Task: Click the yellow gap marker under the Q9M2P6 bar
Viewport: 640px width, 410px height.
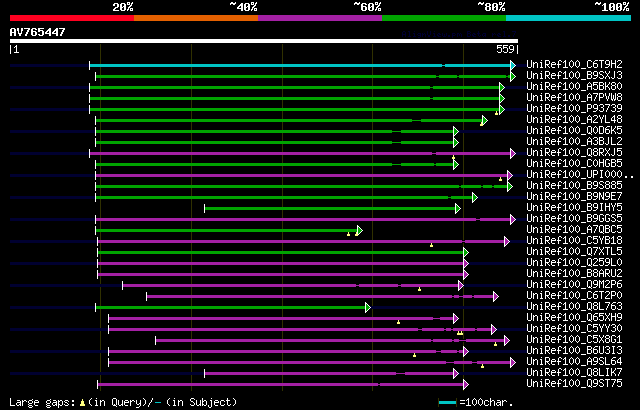Action: [419, 289]
